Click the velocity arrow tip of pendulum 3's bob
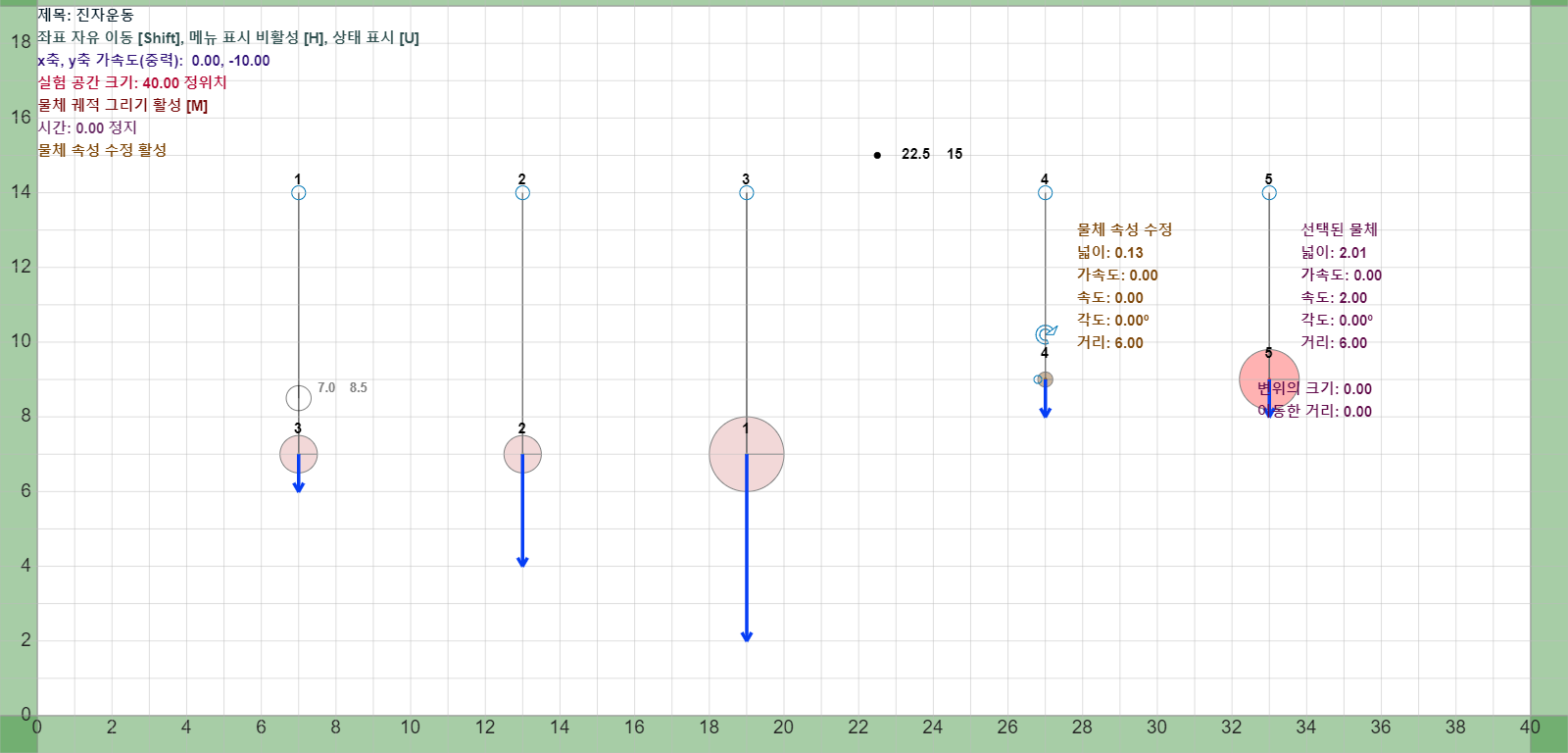This screenshot has height=753, width=1568. (x=747, y=636)
